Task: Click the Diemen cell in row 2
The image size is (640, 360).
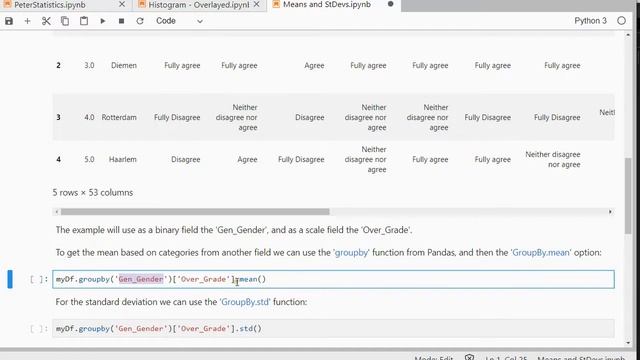Action: click(x=124, y=65)
